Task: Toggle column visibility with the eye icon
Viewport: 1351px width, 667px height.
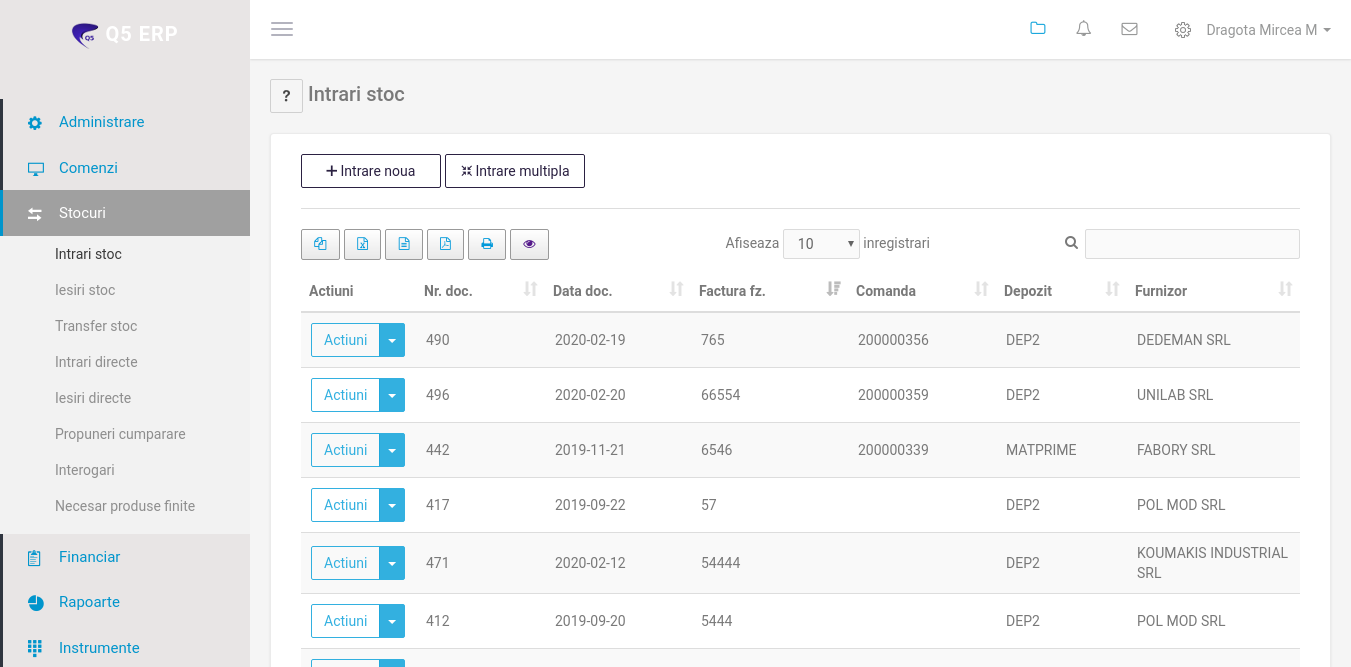Action: [x=529, y=244]
